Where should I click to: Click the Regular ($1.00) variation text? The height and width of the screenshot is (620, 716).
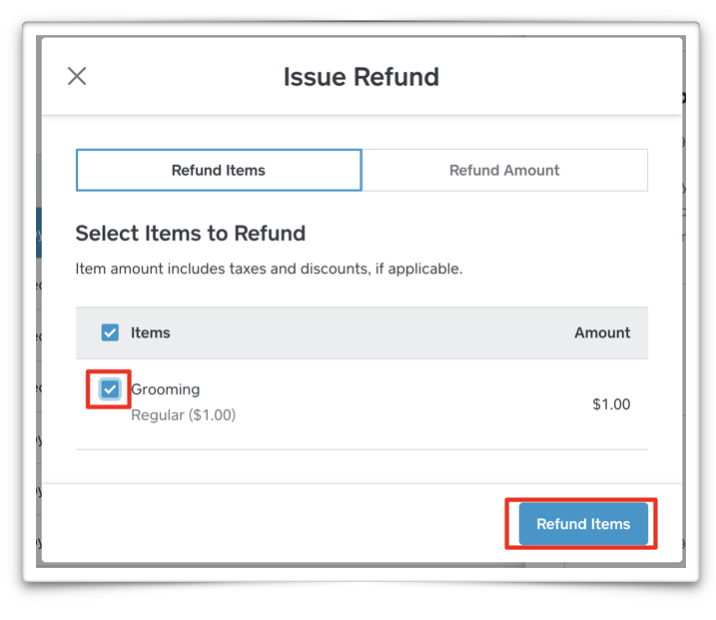pyautogui.click(x=183, y=415)
